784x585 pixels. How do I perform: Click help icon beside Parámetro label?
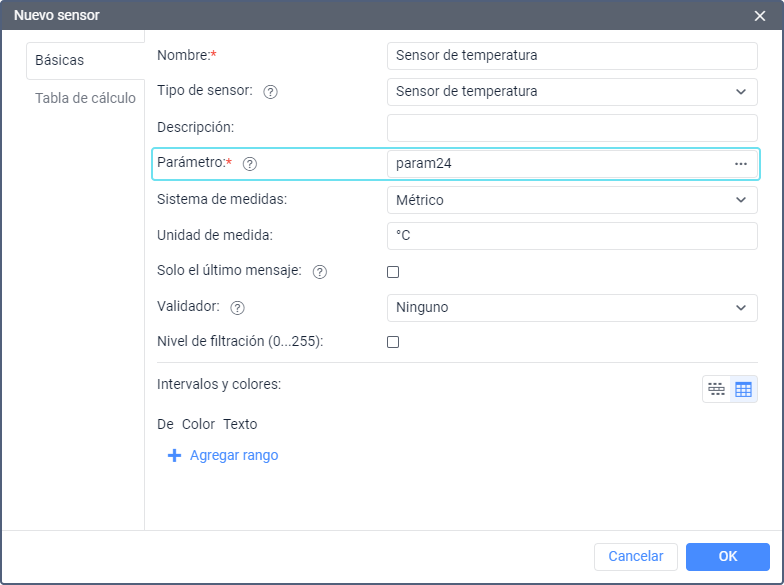coord(250,164)
